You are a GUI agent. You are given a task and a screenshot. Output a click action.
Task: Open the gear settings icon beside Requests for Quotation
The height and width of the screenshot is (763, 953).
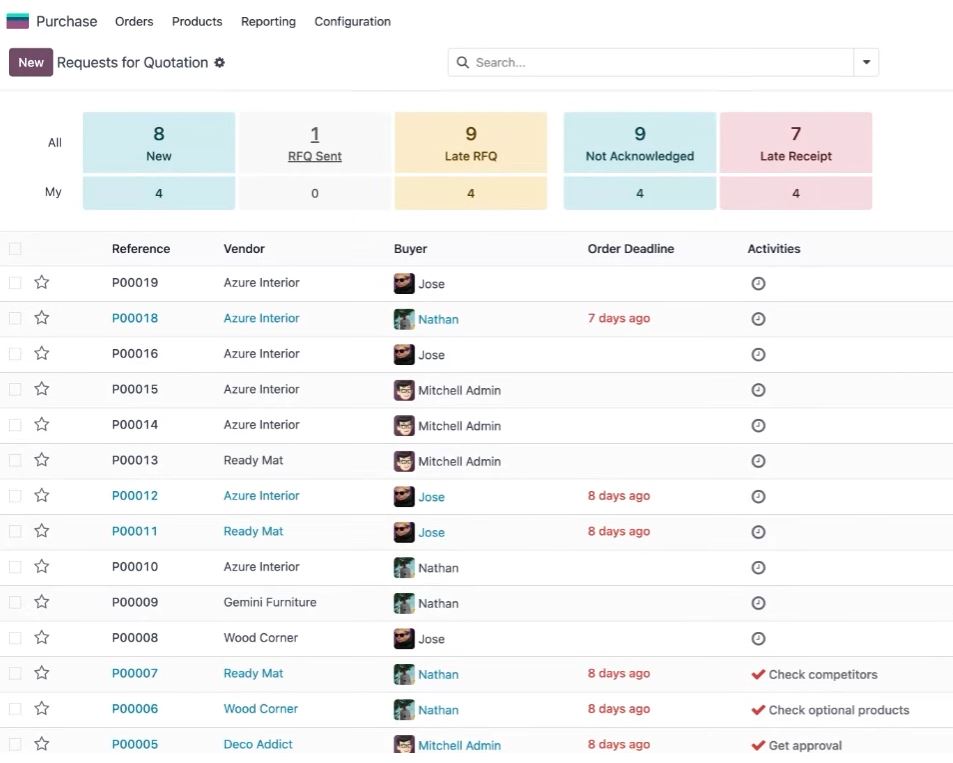point(219,63)
